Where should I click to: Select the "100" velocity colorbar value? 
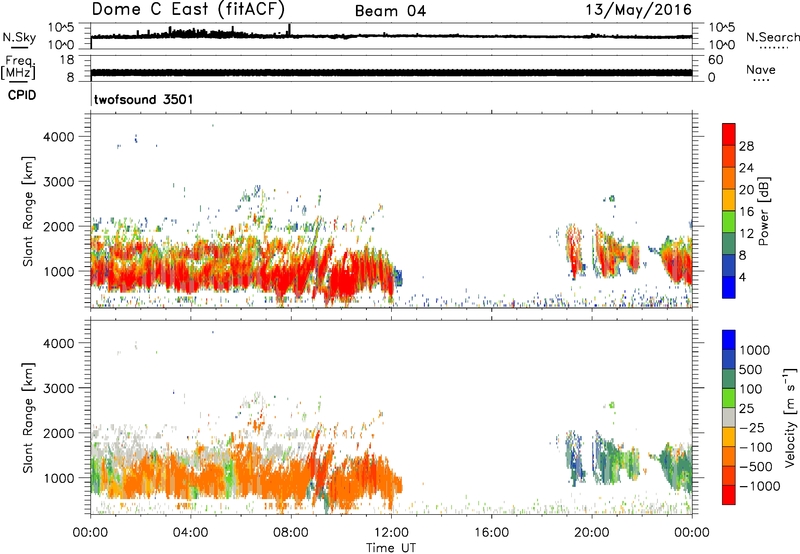[751, 389]
